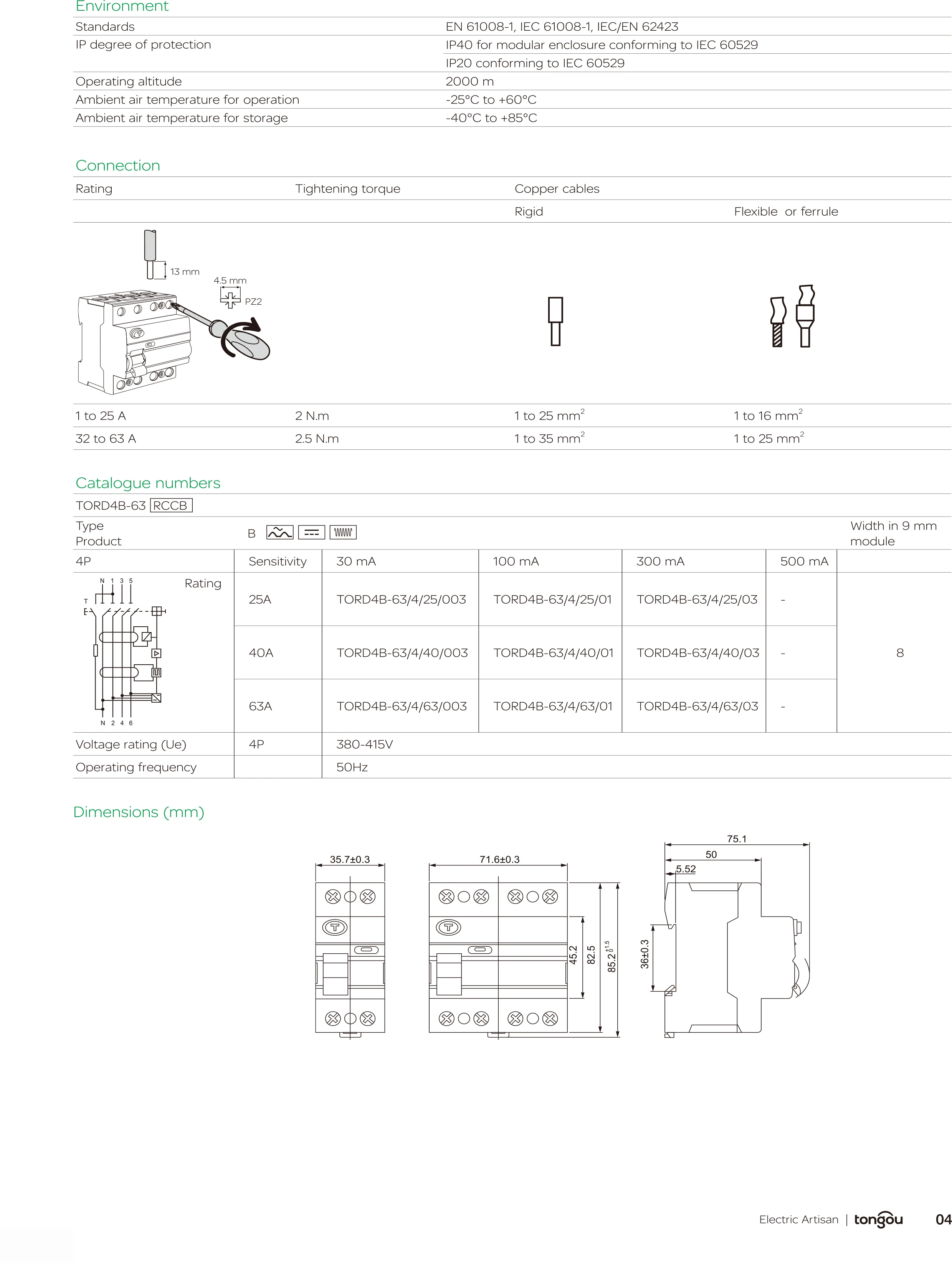
Task: Click the smooth DC current type icon
Action: [311, 533]
